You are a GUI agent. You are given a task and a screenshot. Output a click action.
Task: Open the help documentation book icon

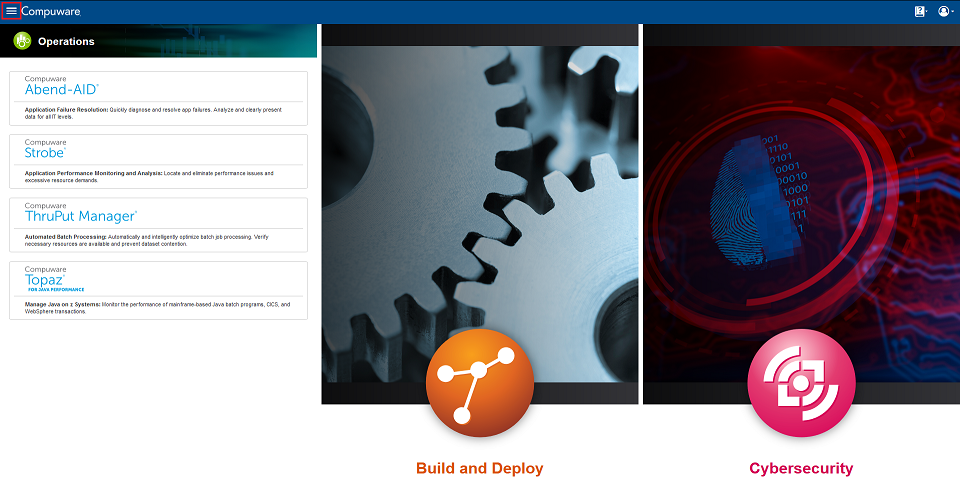[920, 12]
